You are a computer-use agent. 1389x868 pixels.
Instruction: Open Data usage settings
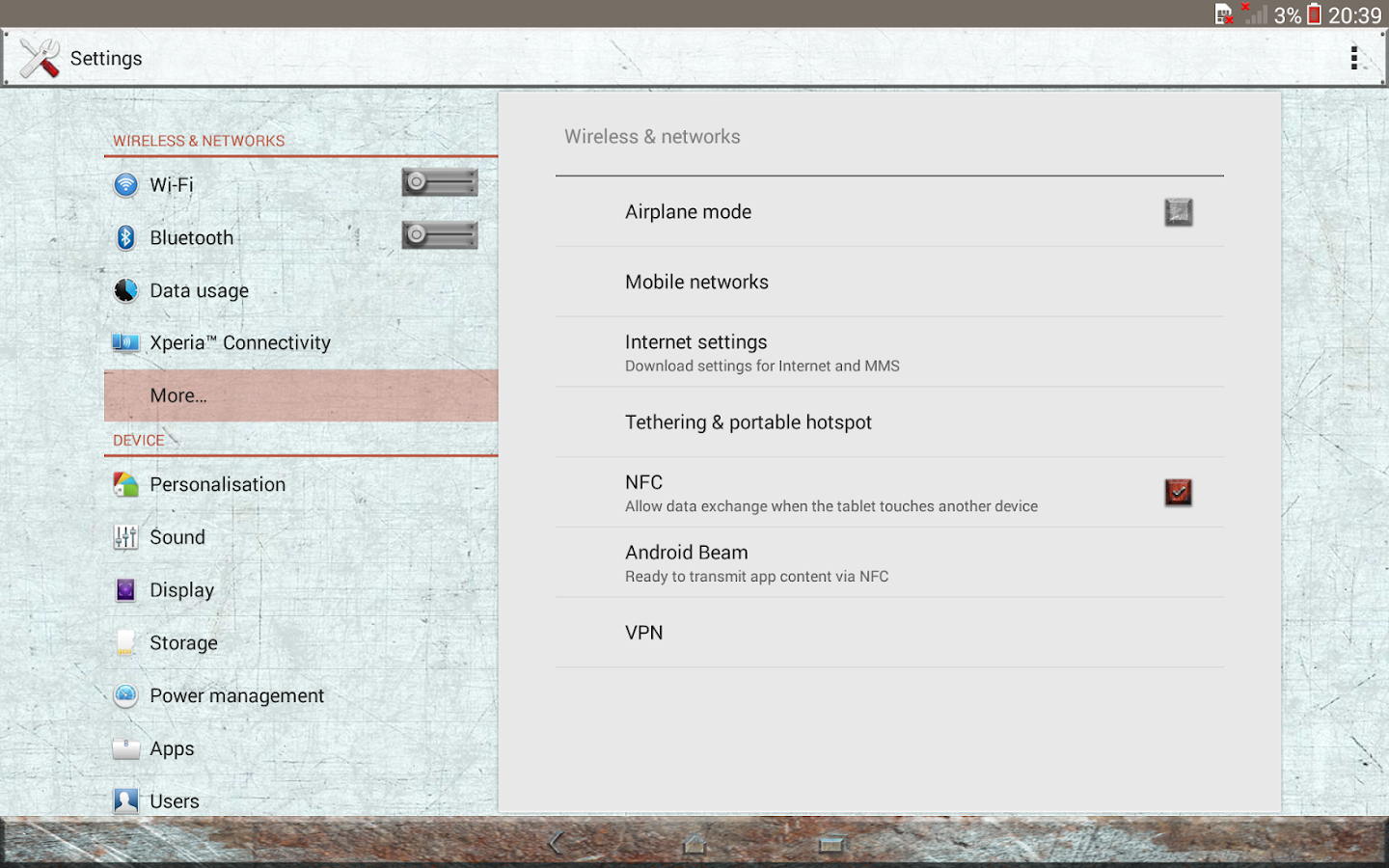[200, 290]
